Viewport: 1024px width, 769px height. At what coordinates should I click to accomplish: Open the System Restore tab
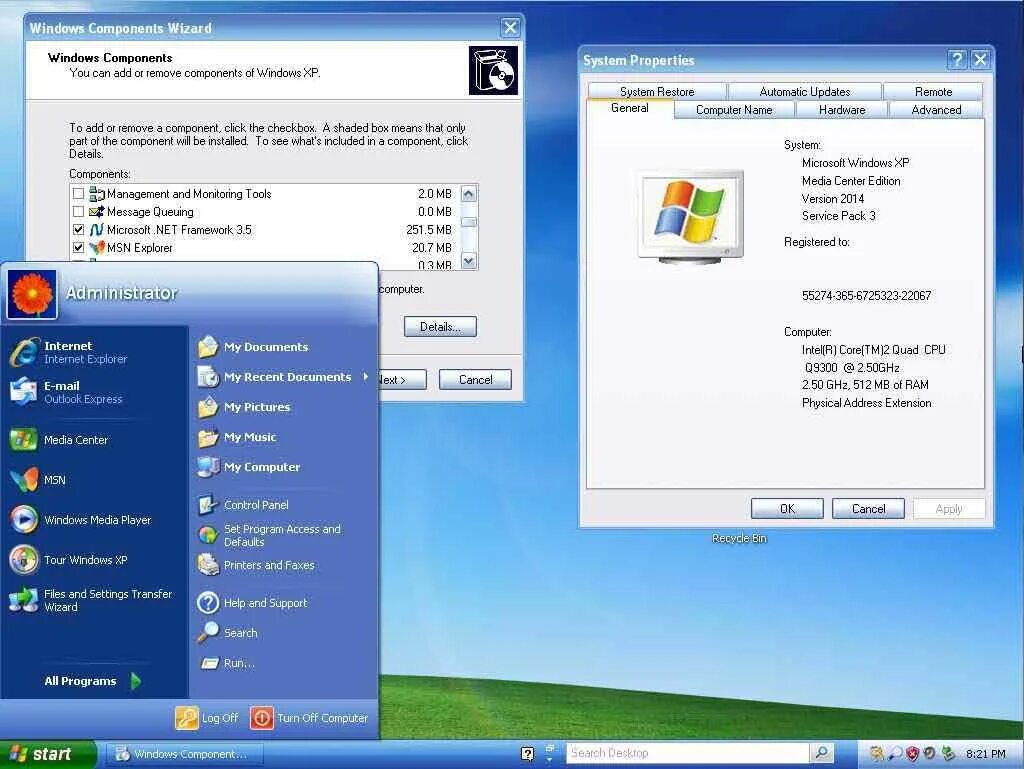click(x=657, y=91)
